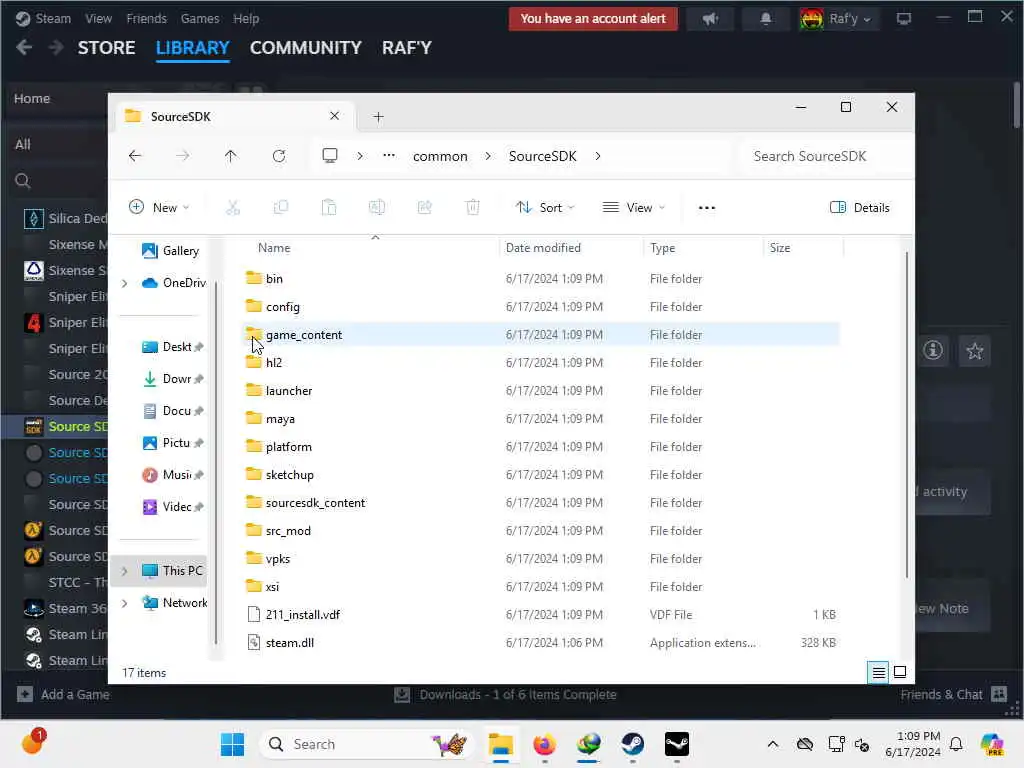Image resolution: width=1024 pixels, height=768 pixels.
Task: Open Windows Start menu
Action: 232,744
